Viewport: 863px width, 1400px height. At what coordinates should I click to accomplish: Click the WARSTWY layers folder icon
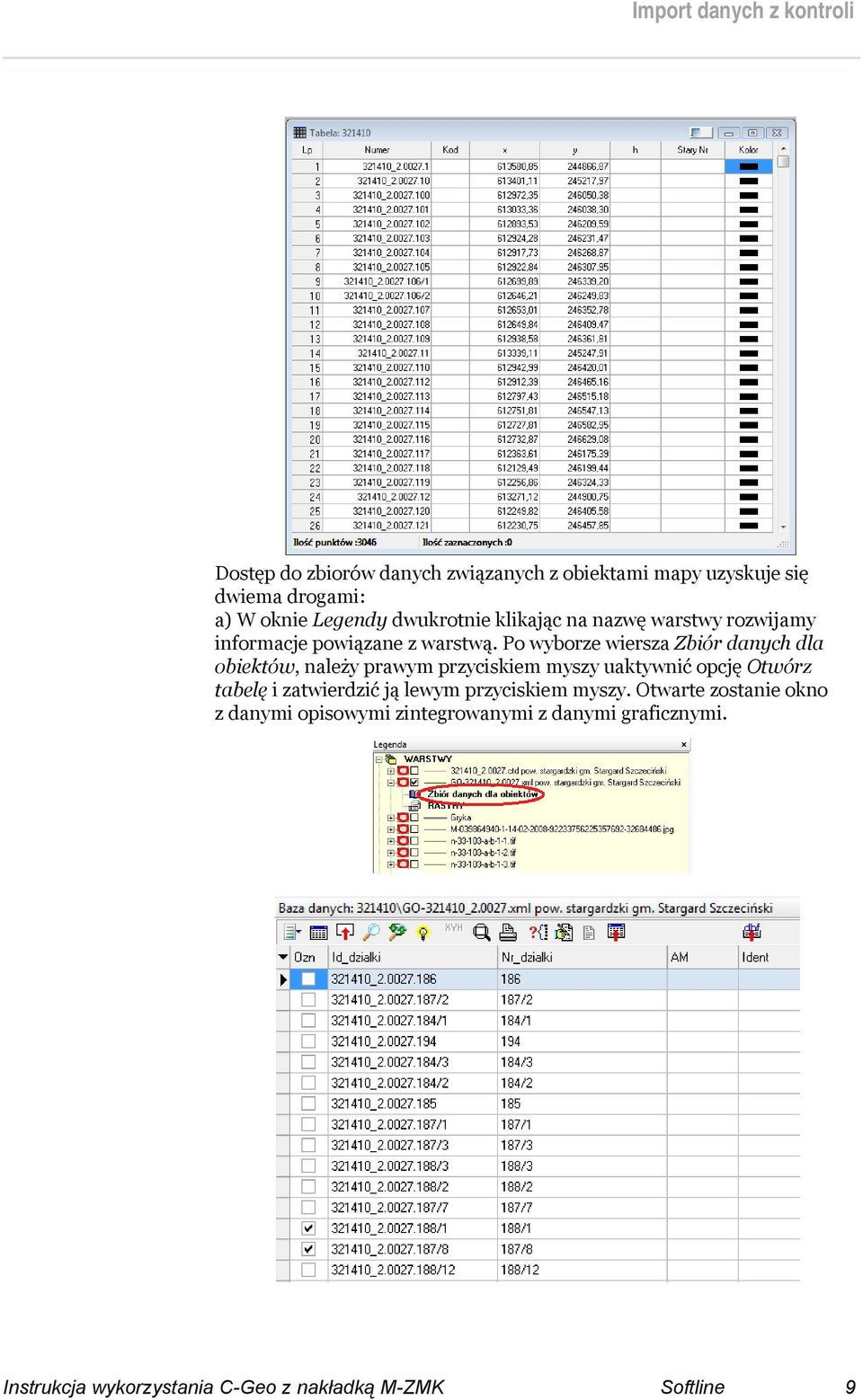point(390,759)
